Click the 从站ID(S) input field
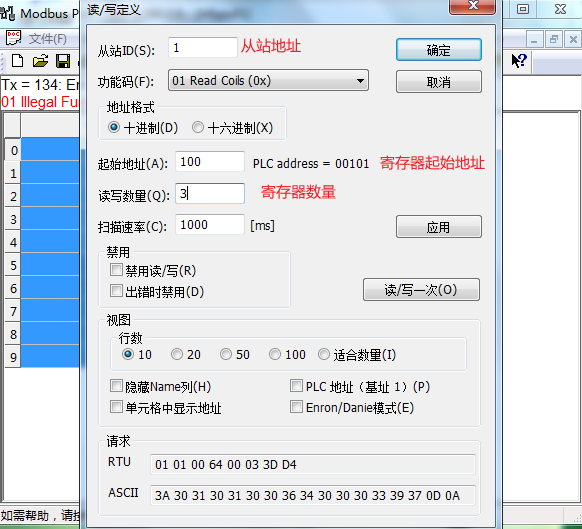Viewport: 582px width, 529px height. [203, 48]
